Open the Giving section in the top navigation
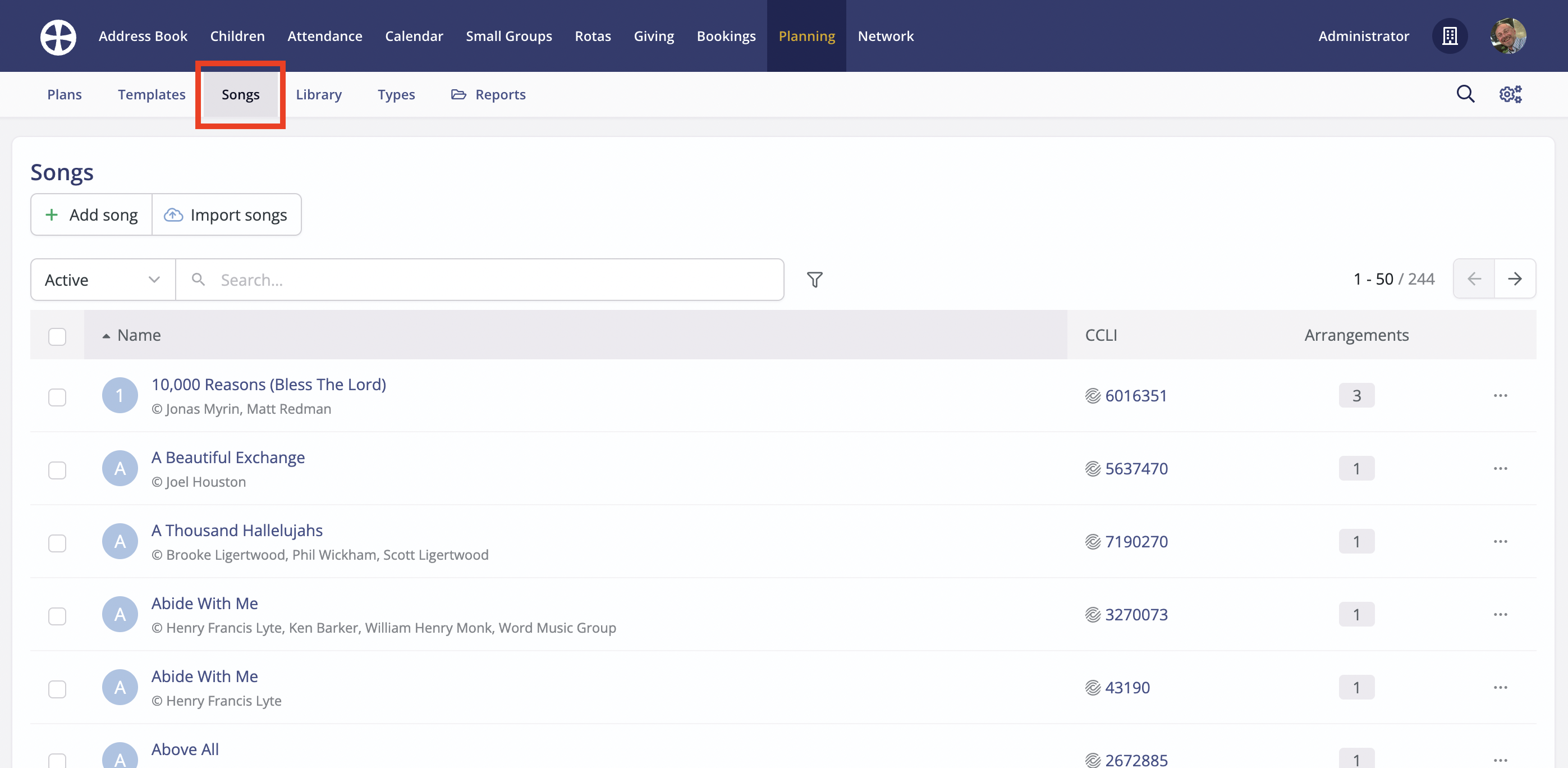 [654, 36]
